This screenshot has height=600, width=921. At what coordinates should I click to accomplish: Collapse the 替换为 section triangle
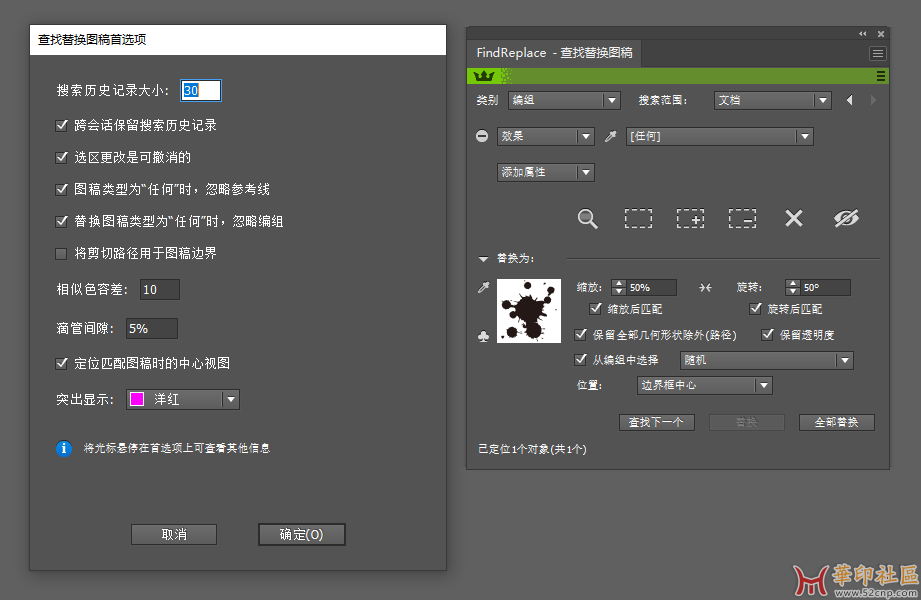[483, 259]
